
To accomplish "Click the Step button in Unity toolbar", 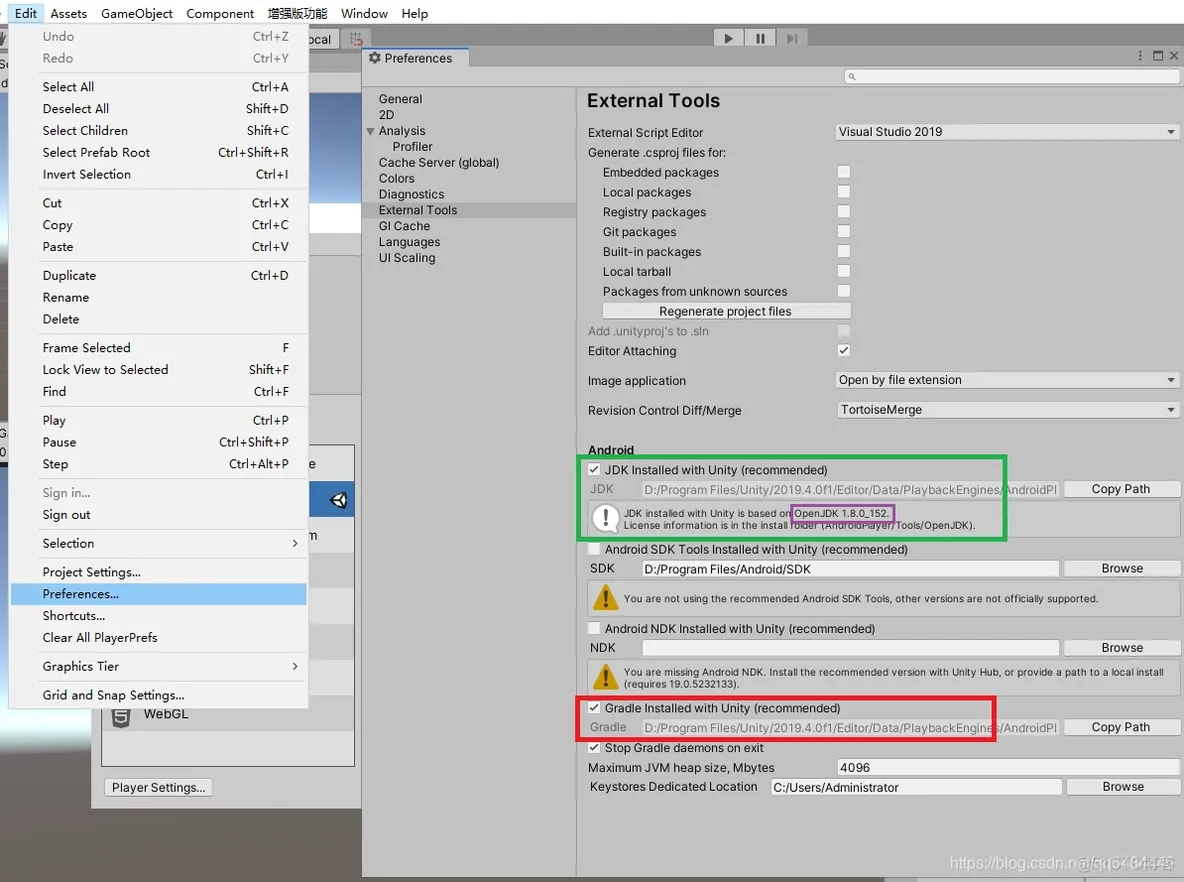I will click(791, 38).
